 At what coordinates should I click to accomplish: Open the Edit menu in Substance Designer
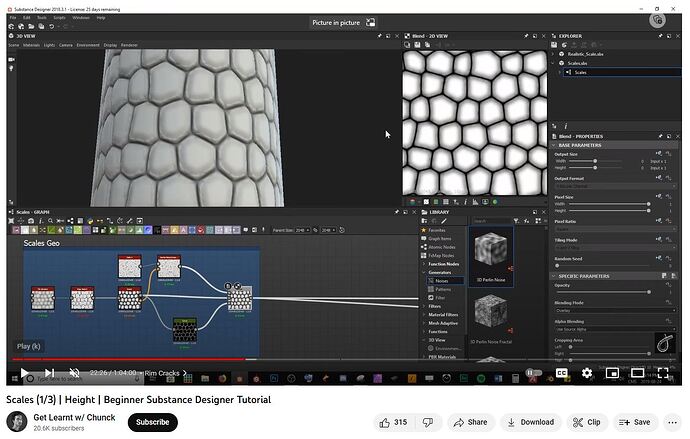click(27, 18)
